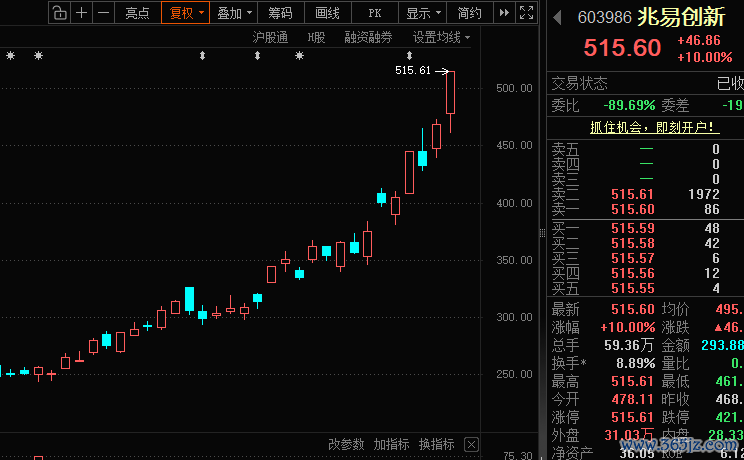Viewport: 744px width, 460px height.
Task: Close the indicator panel with X icon
Action: pyautogui.click(x=471, y=445)
